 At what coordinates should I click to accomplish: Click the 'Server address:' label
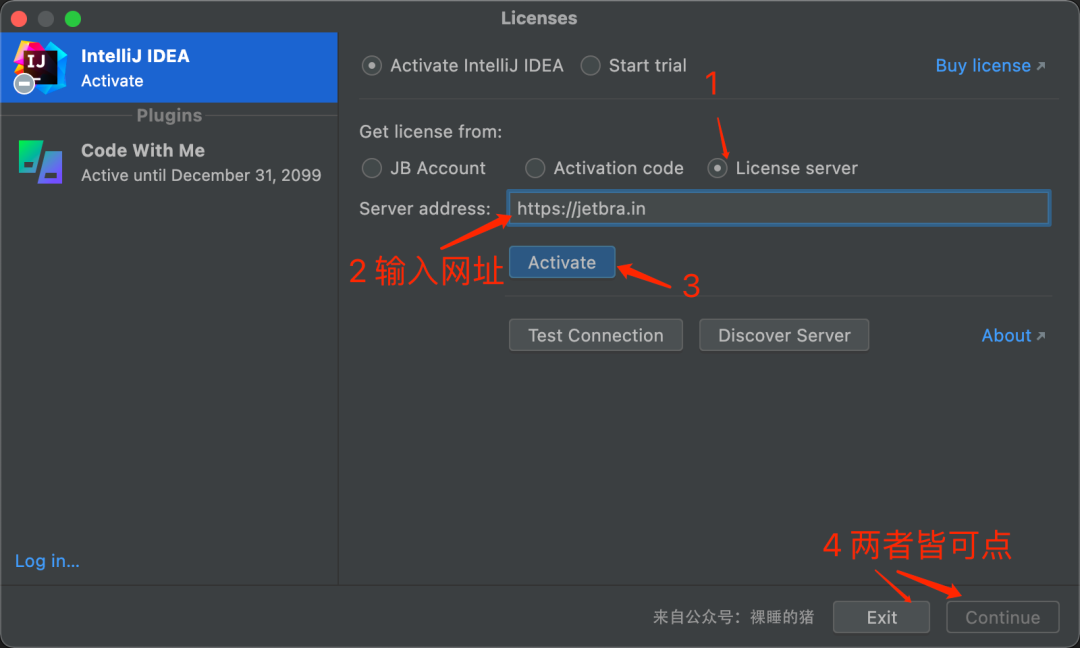click(x=425, y=209)
